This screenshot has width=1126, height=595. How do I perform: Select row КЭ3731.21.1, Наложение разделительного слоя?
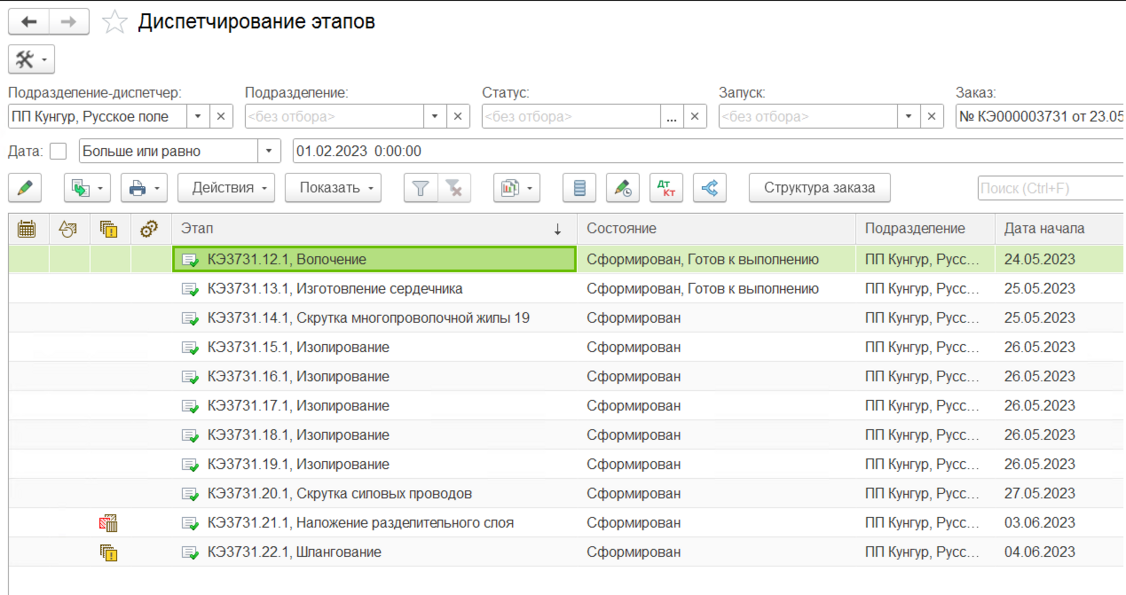point(566,523)
